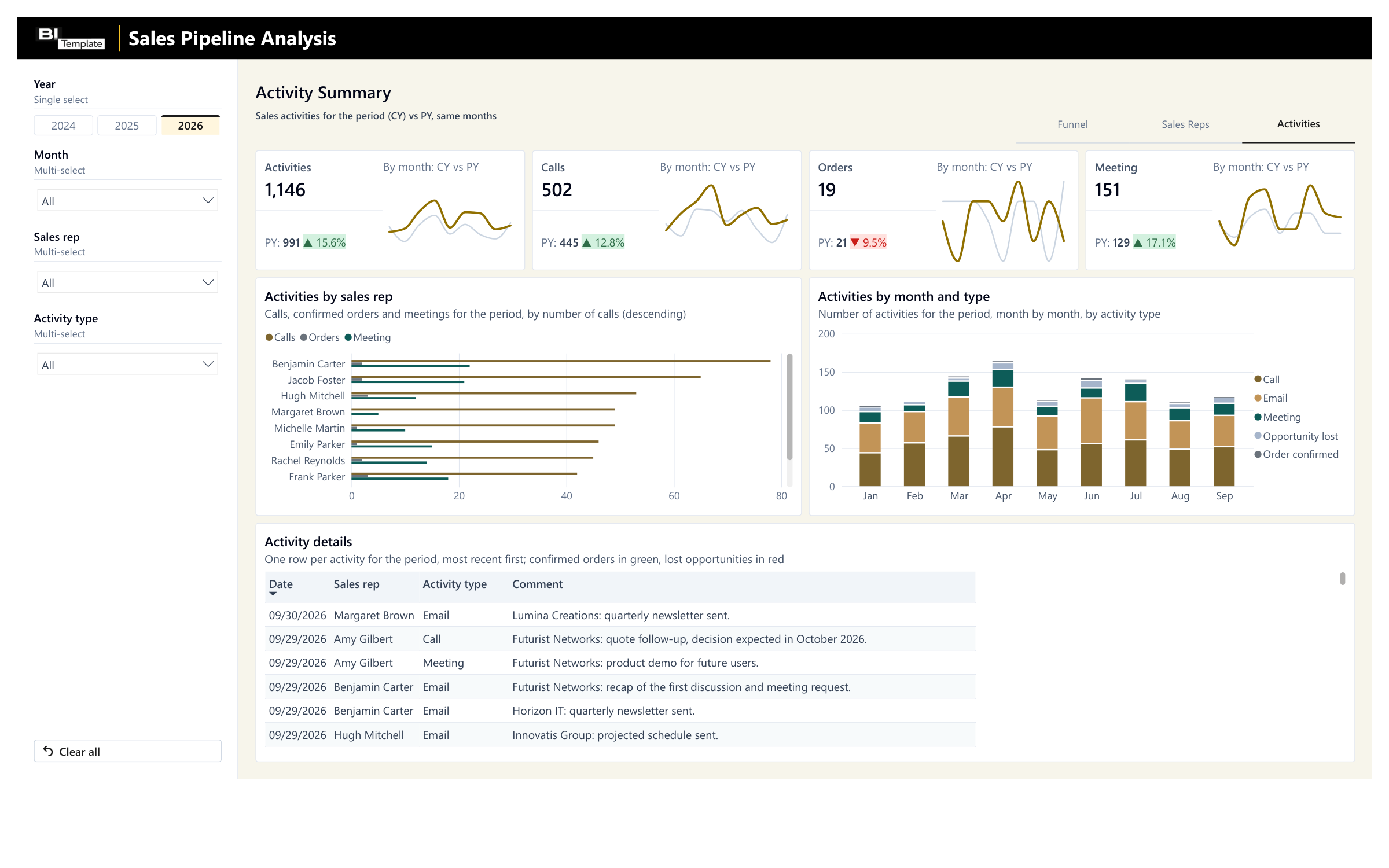The width and height of the screenshot is (1389, 868).
Task: Click the Clear all button
Action: click(127, 751)
